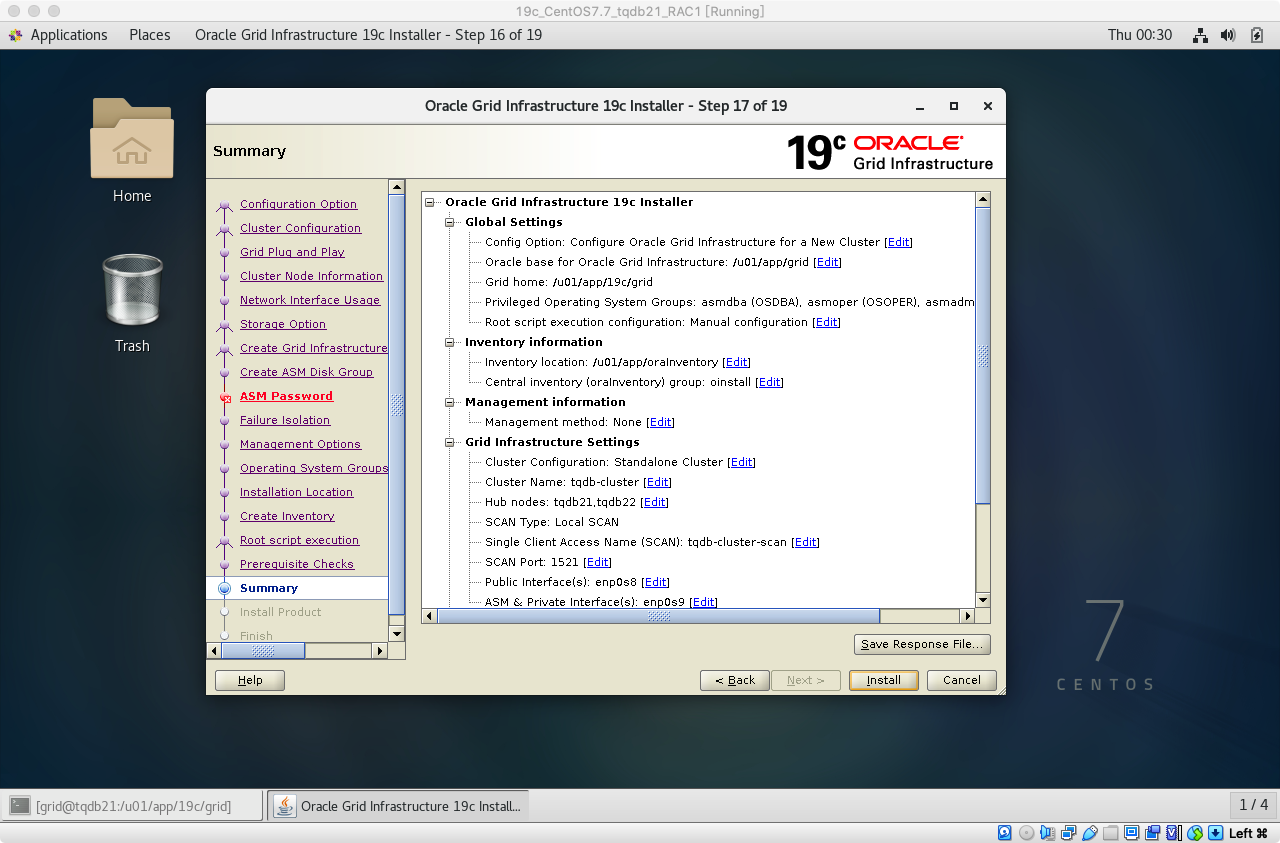Image resolution: width=1280 pixels, height=843 pixels.
Task: Edit the Cluster Configuration
Action: tap(741, 462)
